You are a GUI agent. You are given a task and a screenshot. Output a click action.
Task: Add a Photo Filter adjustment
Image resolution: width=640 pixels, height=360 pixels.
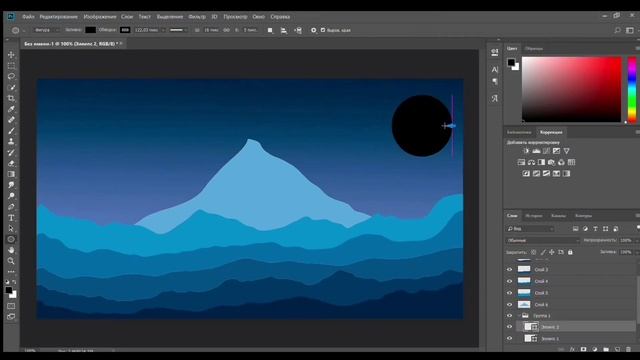coord(551,162)
